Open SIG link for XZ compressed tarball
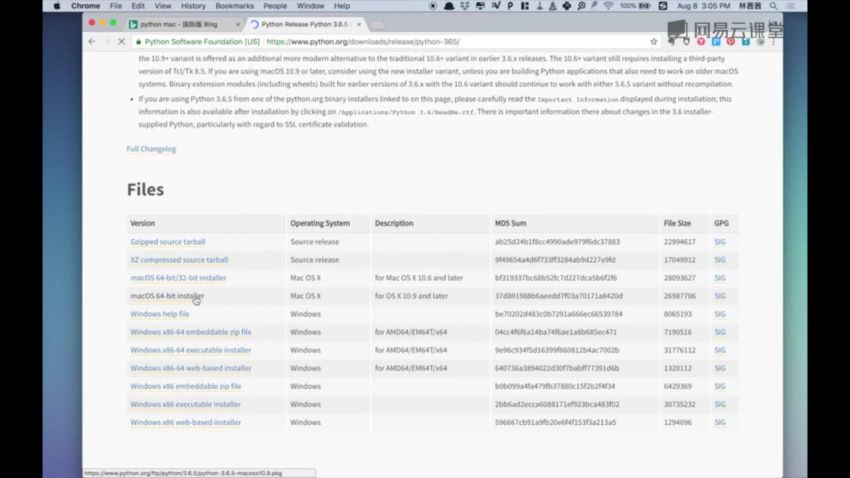The height and width of the screenshot is (478, 850). click(x=720, y=260)
